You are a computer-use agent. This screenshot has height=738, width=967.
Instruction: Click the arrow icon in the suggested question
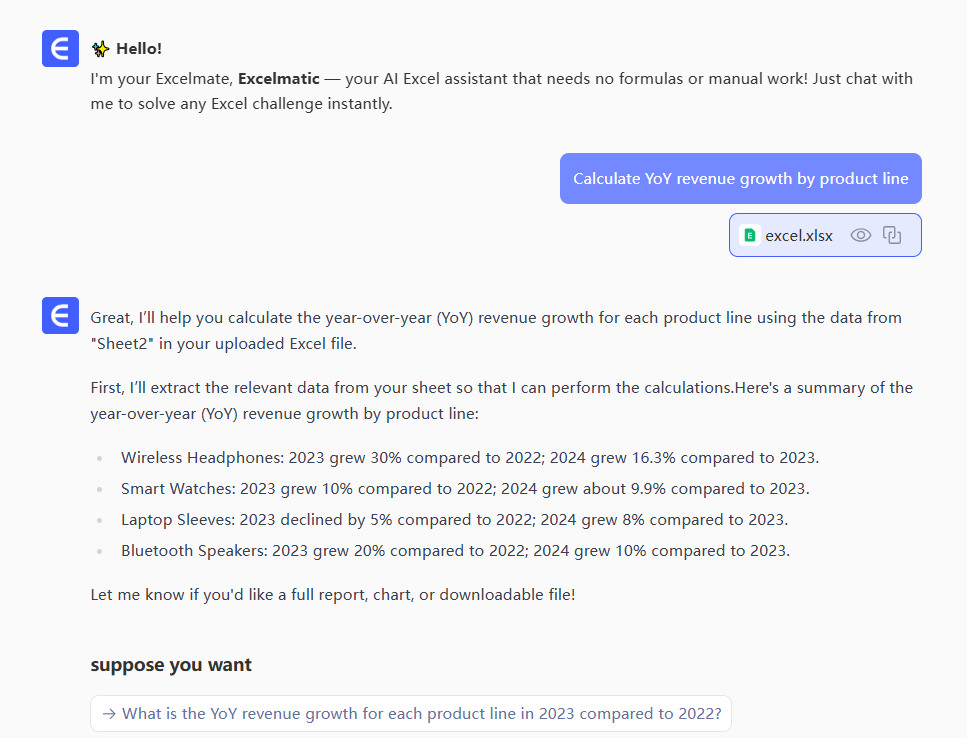(109, 714)
